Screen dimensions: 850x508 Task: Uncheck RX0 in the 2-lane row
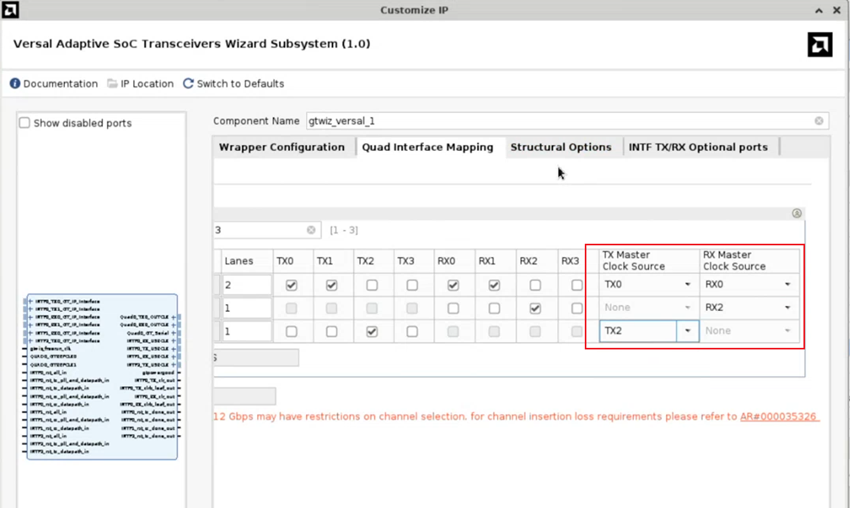click(453, 285)
